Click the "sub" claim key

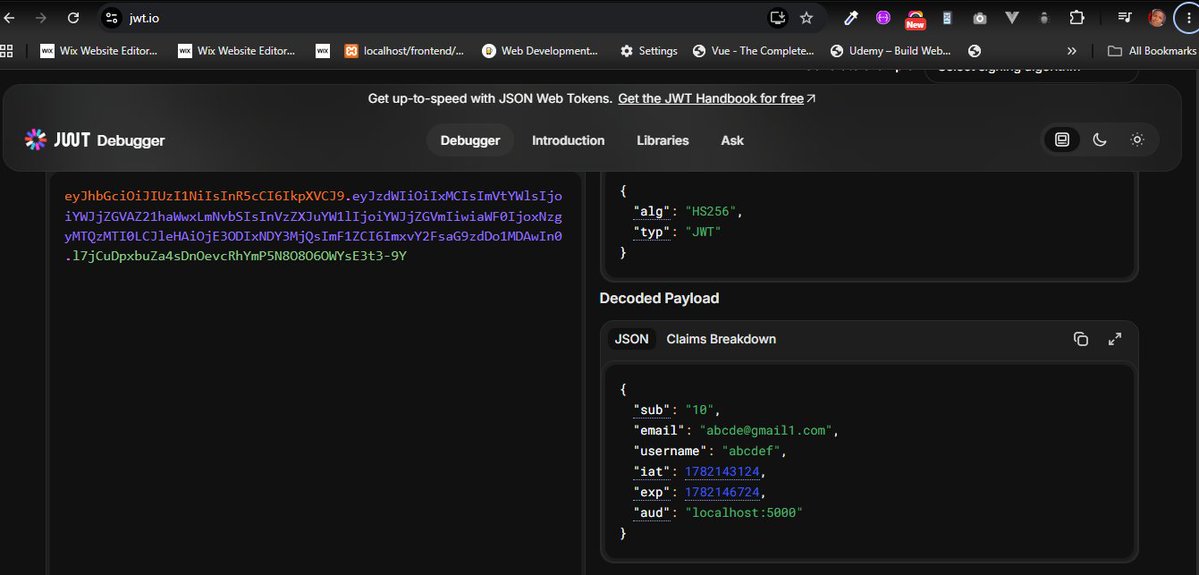click(652, 410)
